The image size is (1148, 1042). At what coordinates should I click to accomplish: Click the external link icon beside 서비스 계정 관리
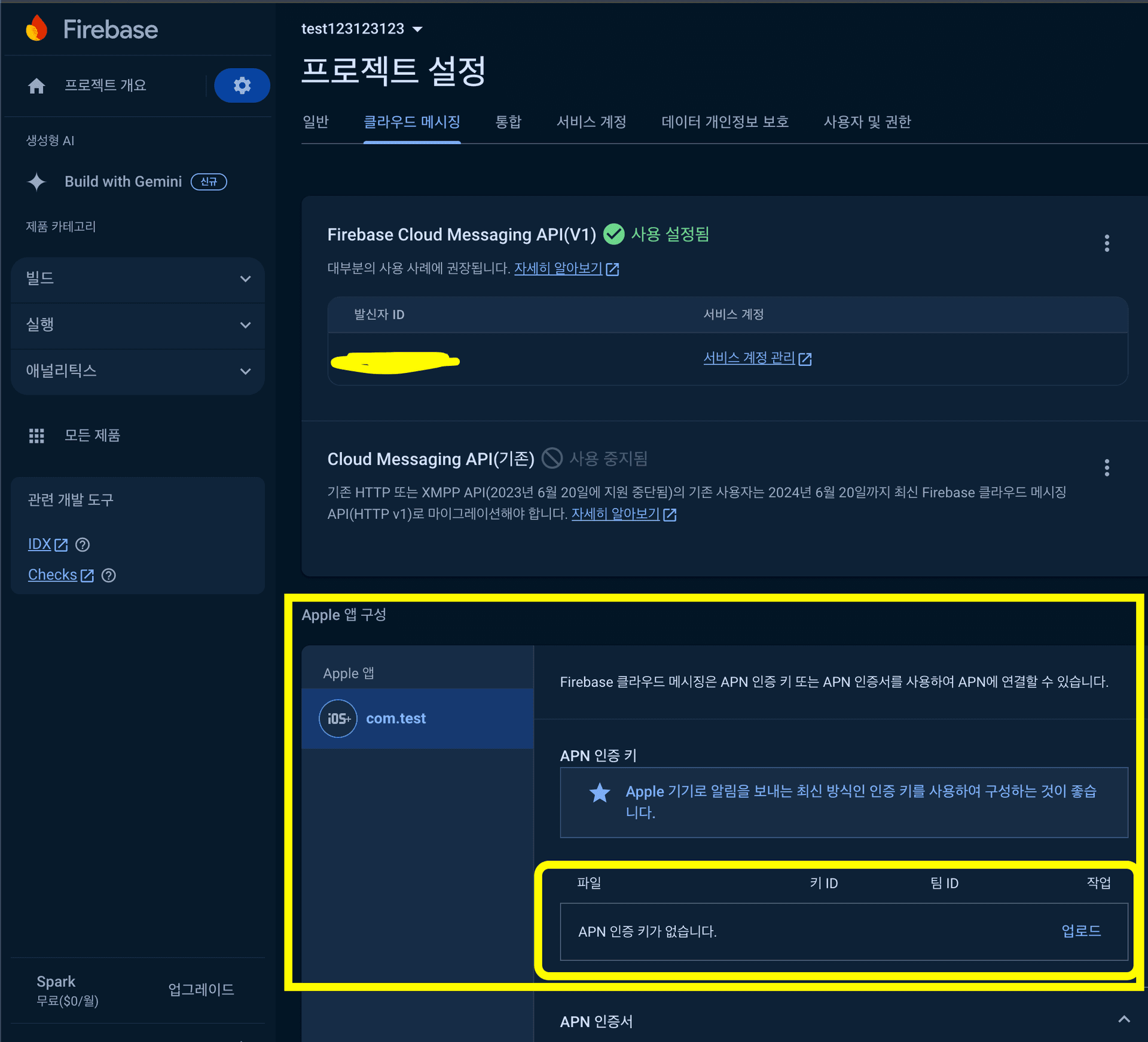[x=805, y=359]
